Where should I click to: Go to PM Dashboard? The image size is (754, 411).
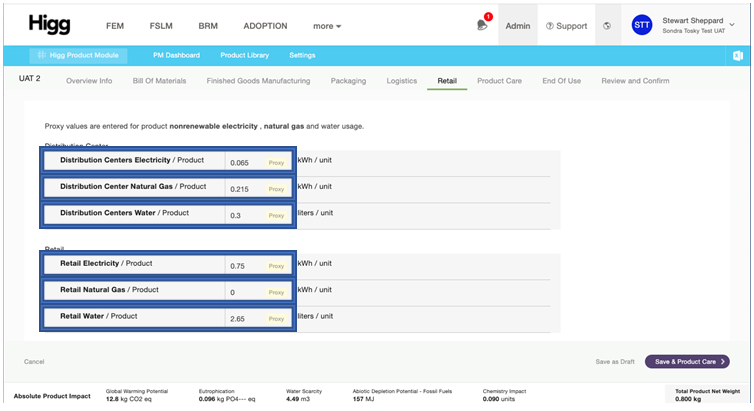(176, 55)
